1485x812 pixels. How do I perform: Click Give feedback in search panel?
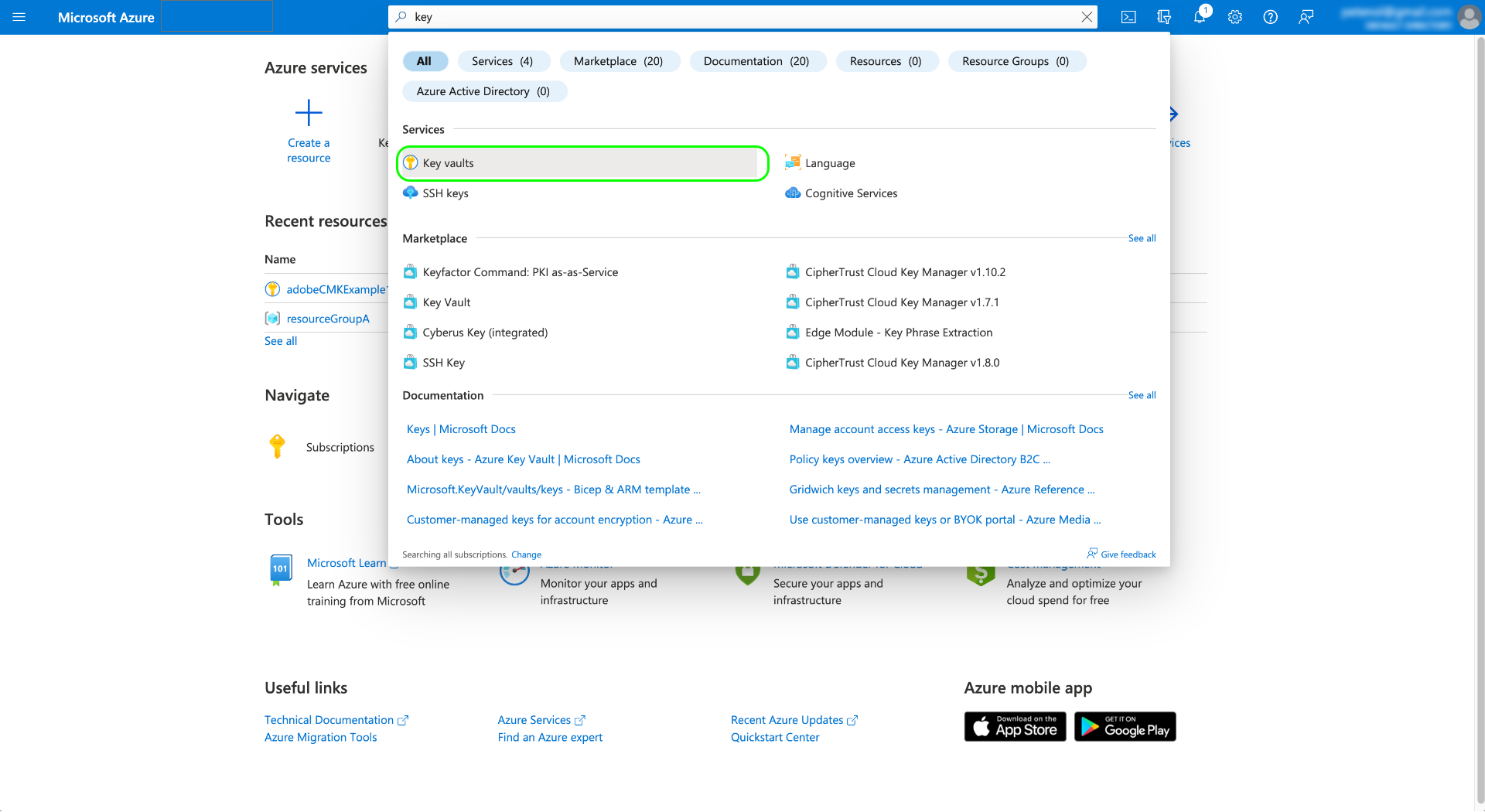click(1121, 554)
